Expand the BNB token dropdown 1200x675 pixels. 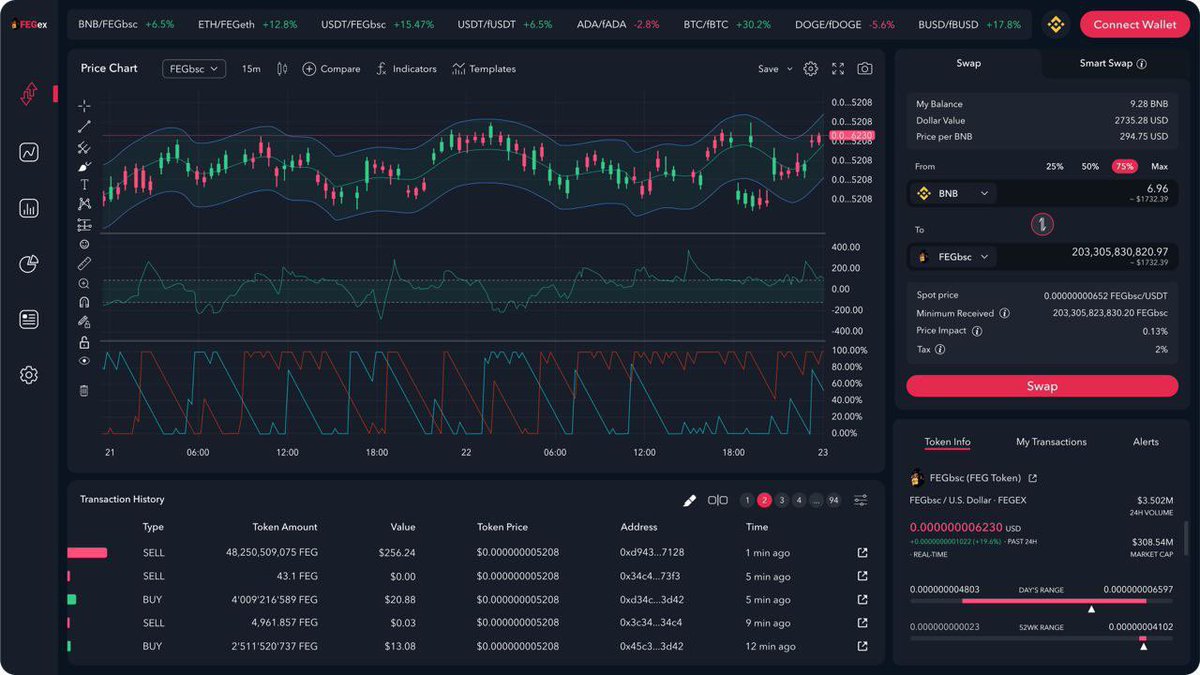point(953,193)
